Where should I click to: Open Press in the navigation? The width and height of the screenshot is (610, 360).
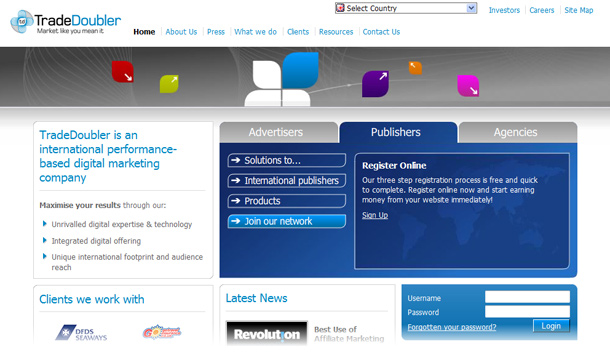pyautogui.click(x=216, y=32)
